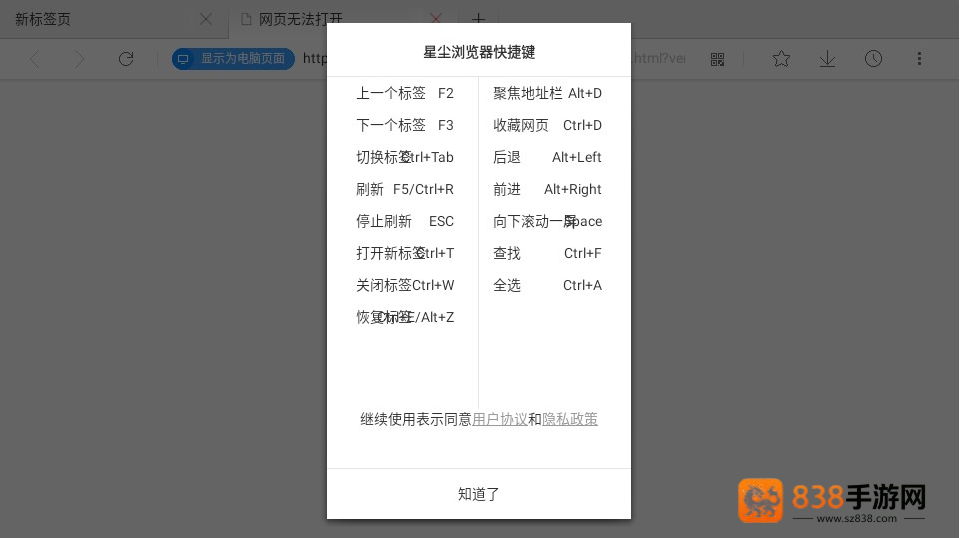Open downloads via download arrow icon
960x538 pixels.
(827, 59)
